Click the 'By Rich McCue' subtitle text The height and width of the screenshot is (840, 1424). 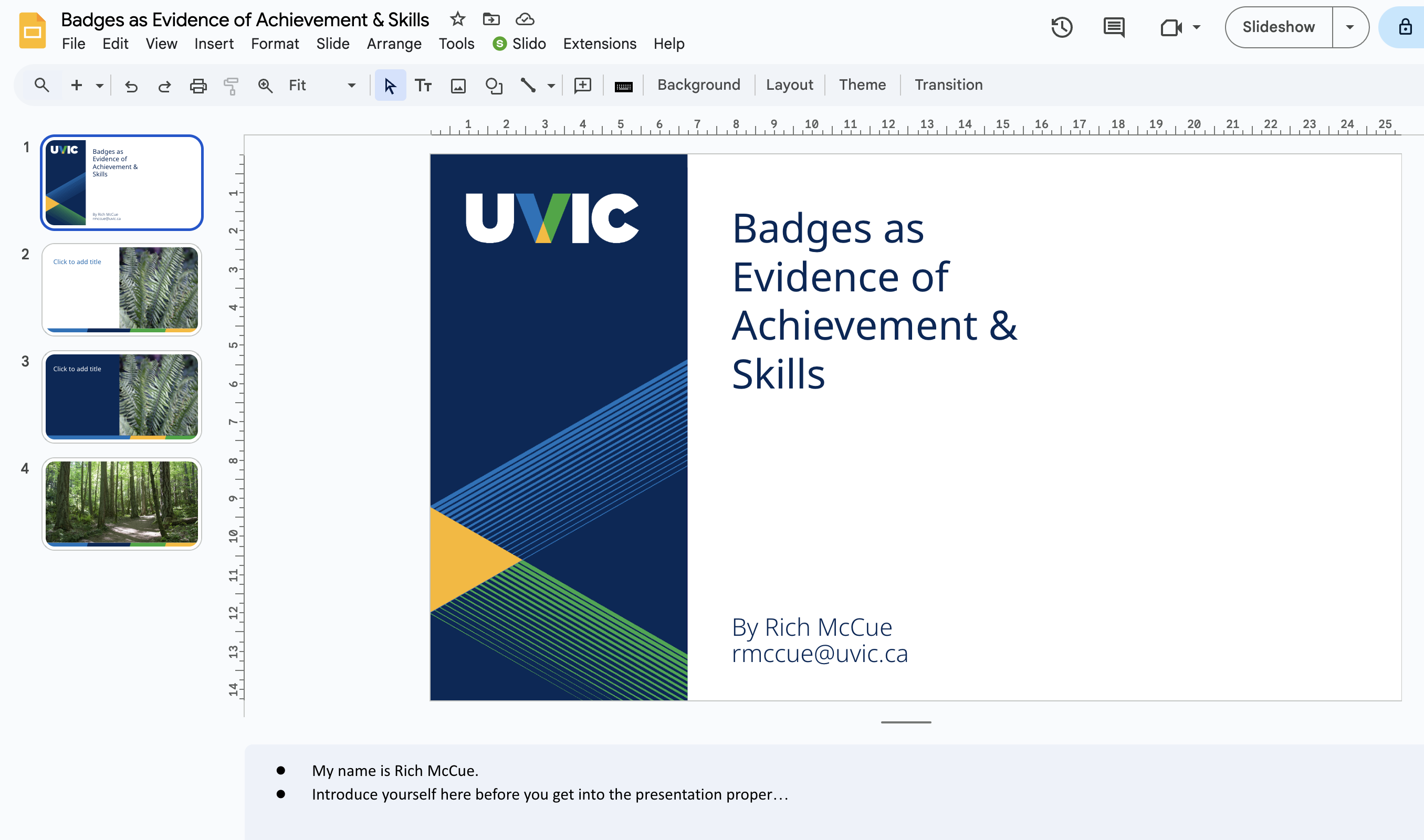click(x=812, y=627)
